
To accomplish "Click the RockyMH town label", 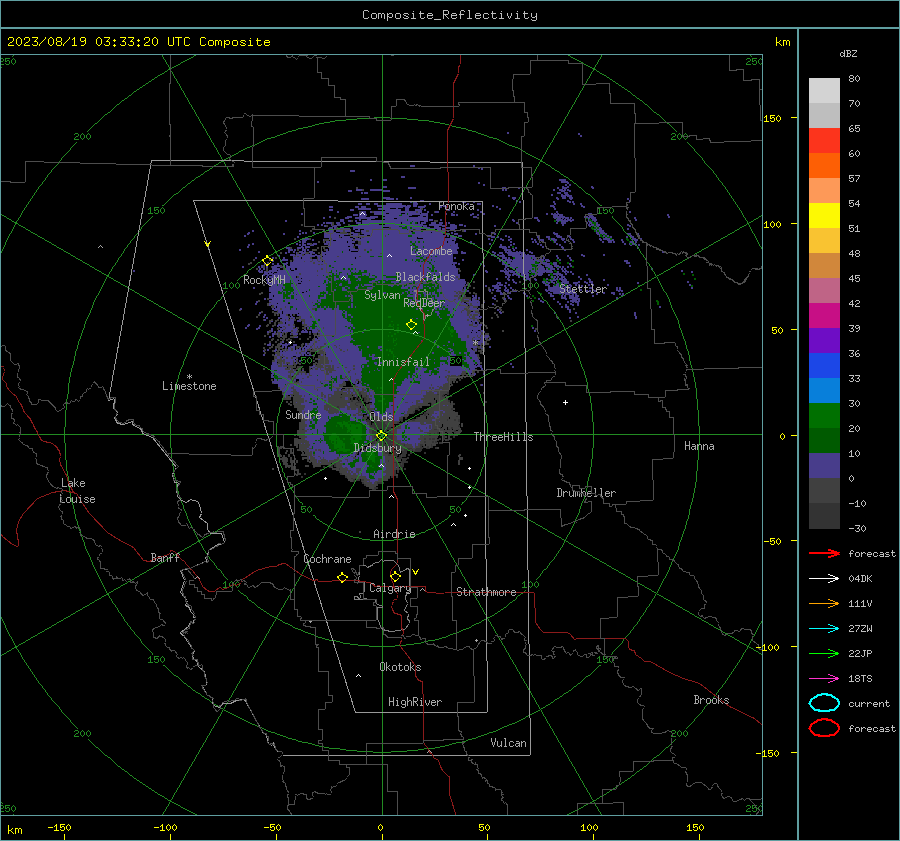I will tap(264, 280).
